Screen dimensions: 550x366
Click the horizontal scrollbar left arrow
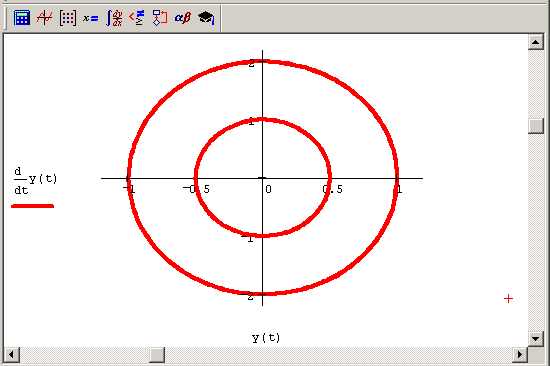pos(12,354)
